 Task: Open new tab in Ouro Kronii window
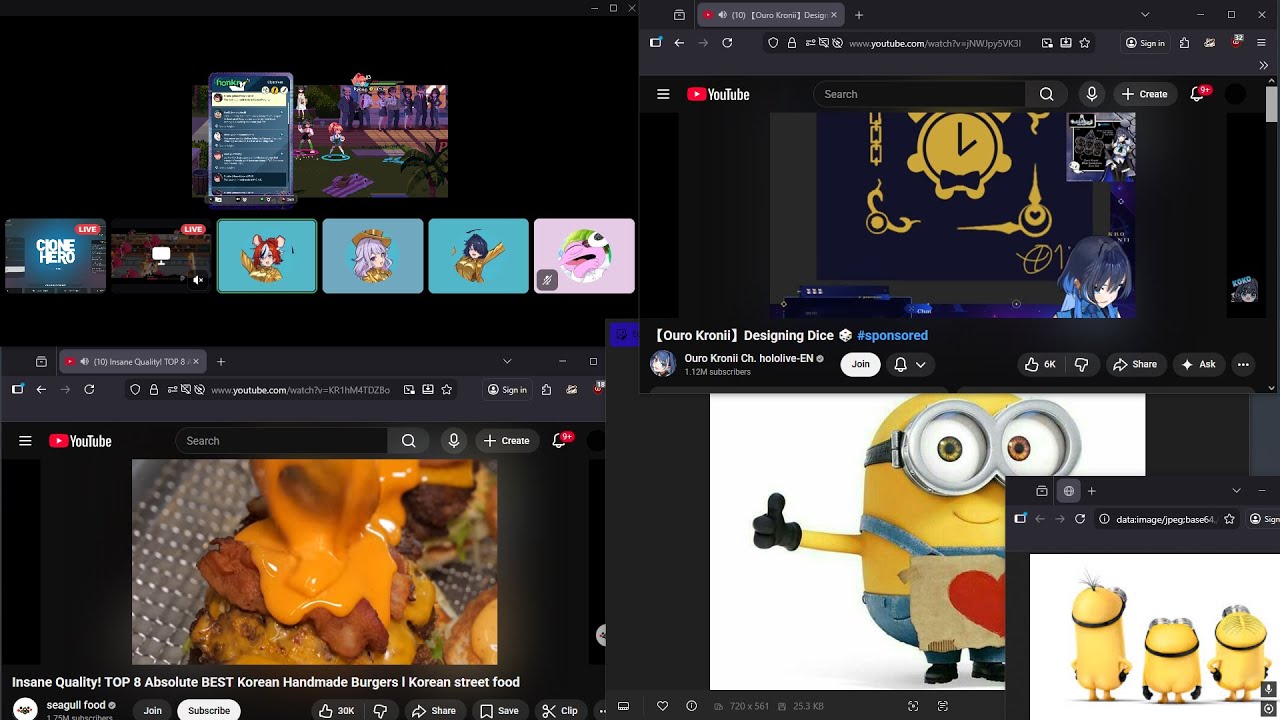859,15
